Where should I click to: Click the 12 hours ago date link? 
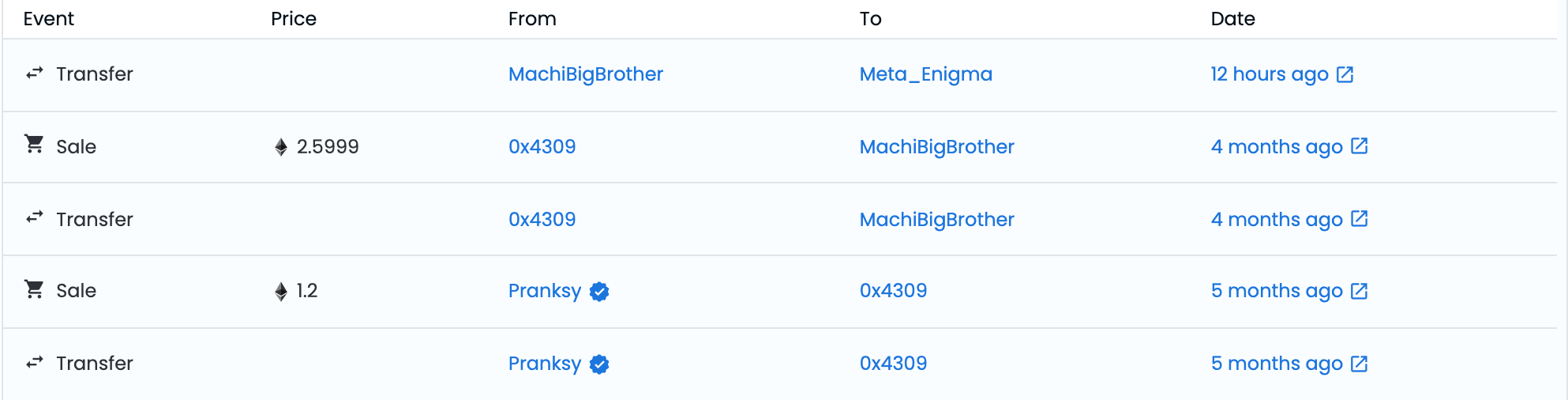tap(1269, 74)
